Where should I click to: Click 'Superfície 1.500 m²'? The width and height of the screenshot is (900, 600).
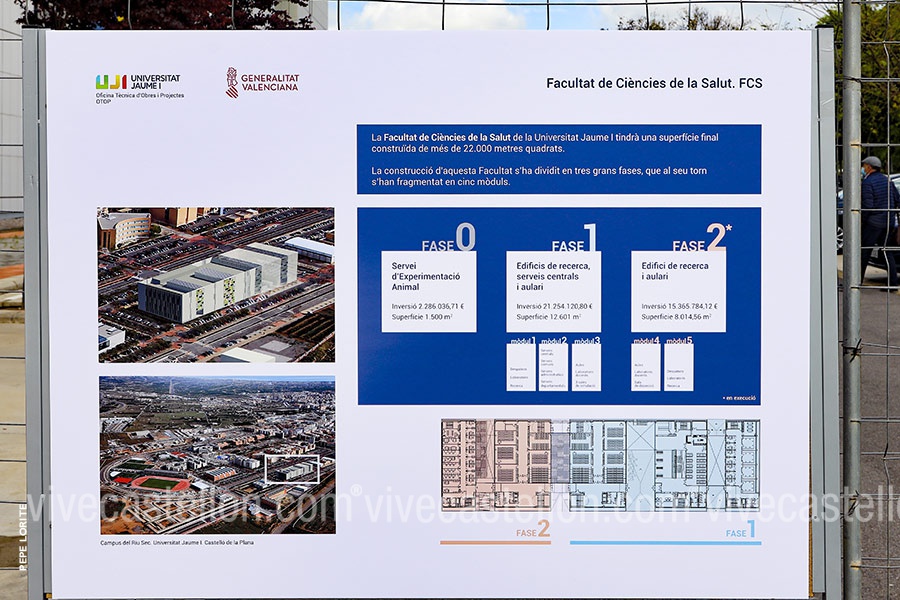coord(422,317)
